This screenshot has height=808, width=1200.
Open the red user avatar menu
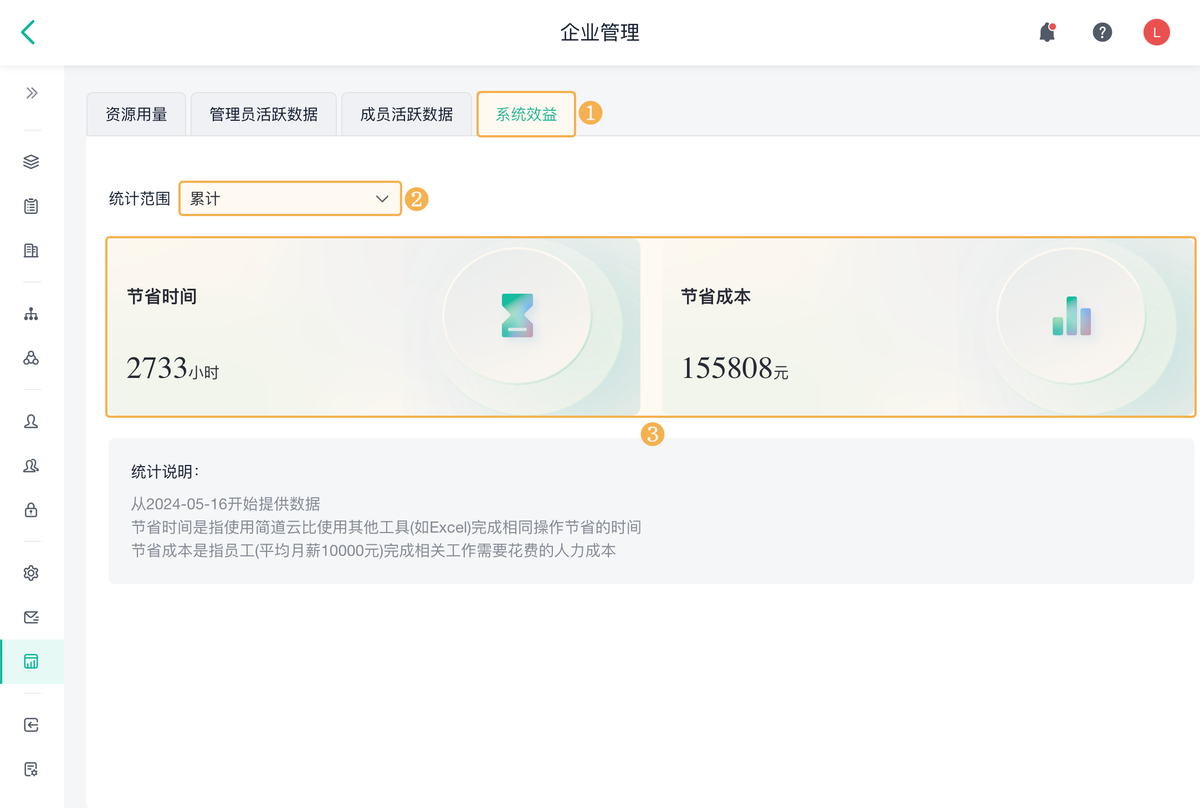(1156, 32)
